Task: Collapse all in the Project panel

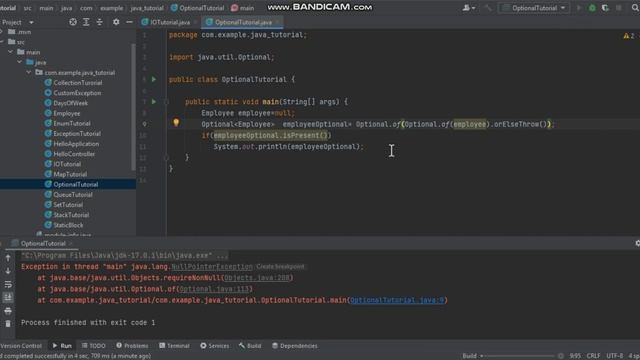Action: [100, 22]
